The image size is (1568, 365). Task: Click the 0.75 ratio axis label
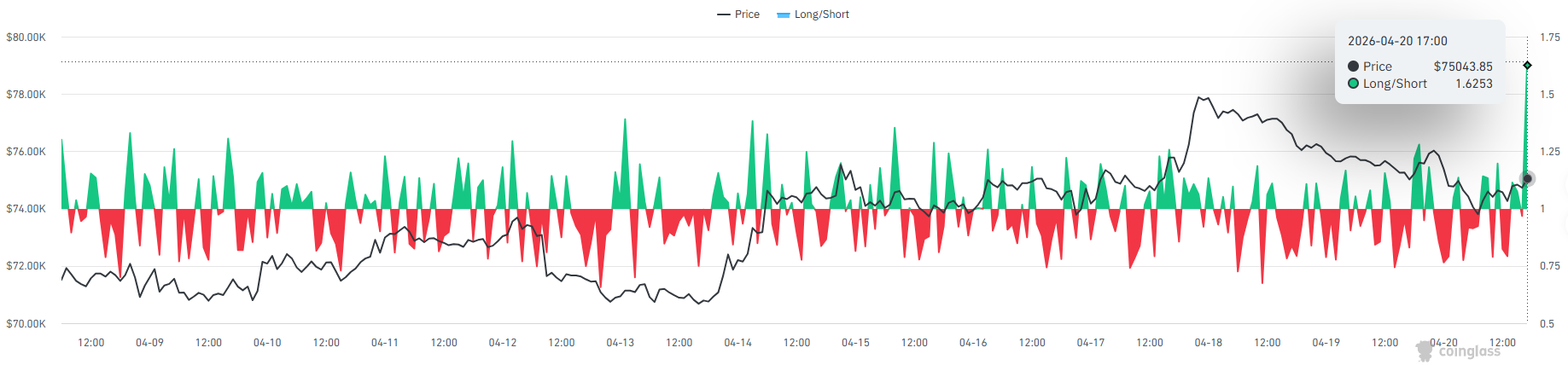point(1549,266)
